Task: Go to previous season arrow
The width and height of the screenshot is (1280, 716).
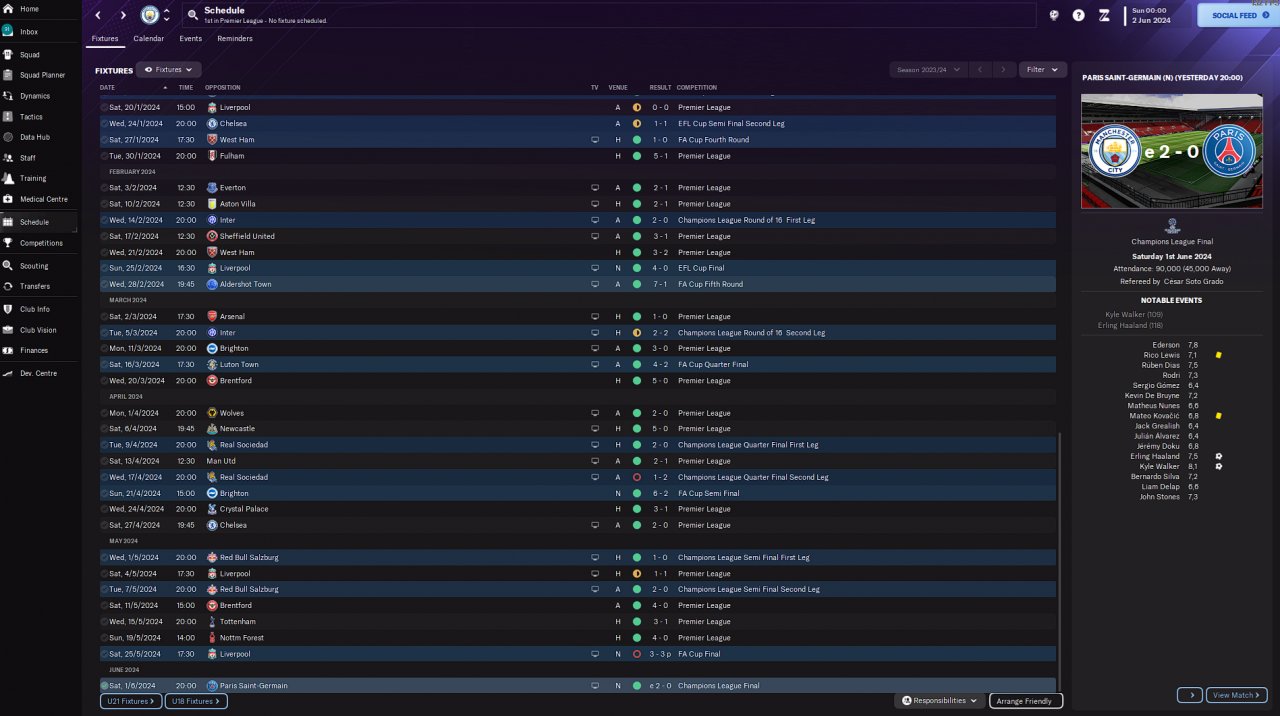Action: 980,70
